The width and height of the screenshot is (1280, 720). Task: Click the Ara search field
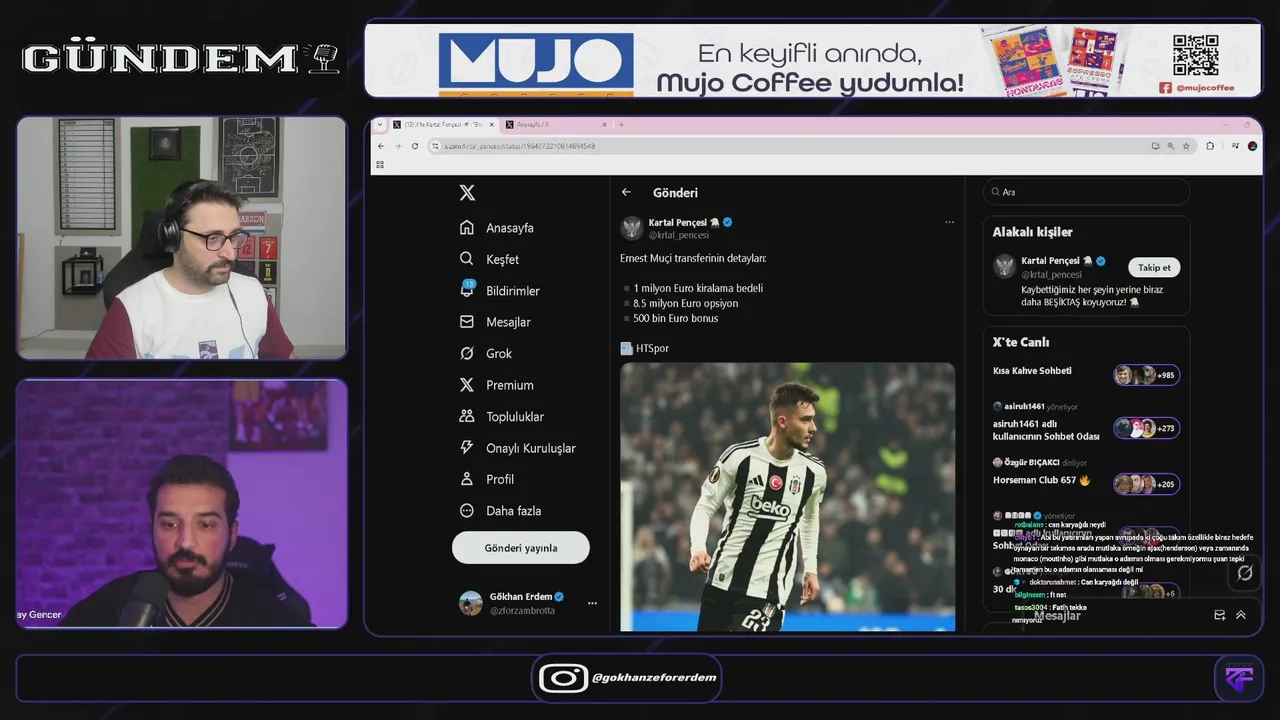(1086, 192)
